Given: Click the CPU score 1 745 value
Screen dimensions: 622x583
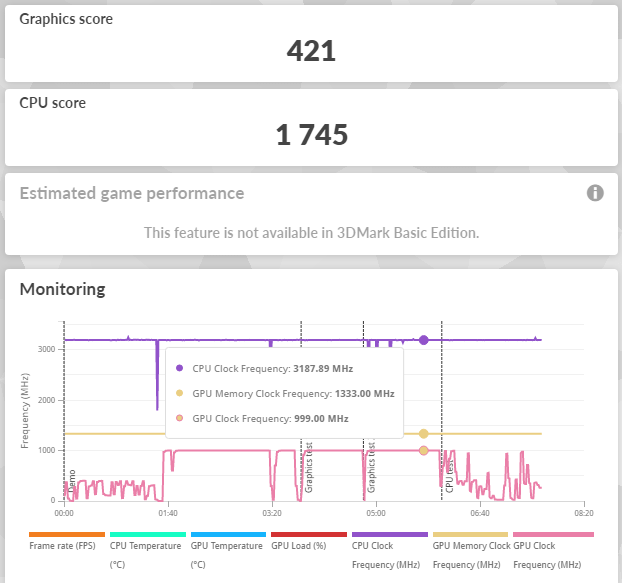Looking at the screenshot, I should click(312, 134).
